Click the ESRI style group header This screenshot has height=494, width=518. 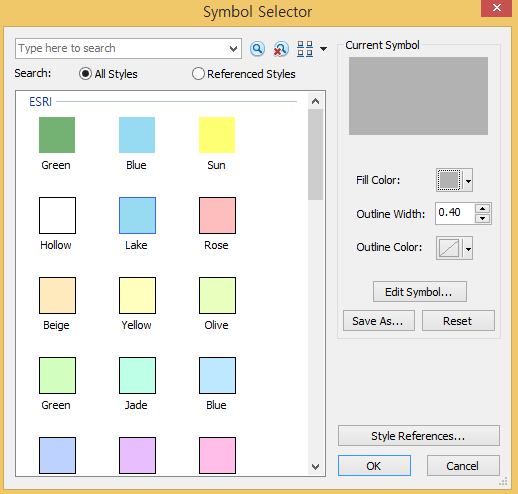coord(40,101)
